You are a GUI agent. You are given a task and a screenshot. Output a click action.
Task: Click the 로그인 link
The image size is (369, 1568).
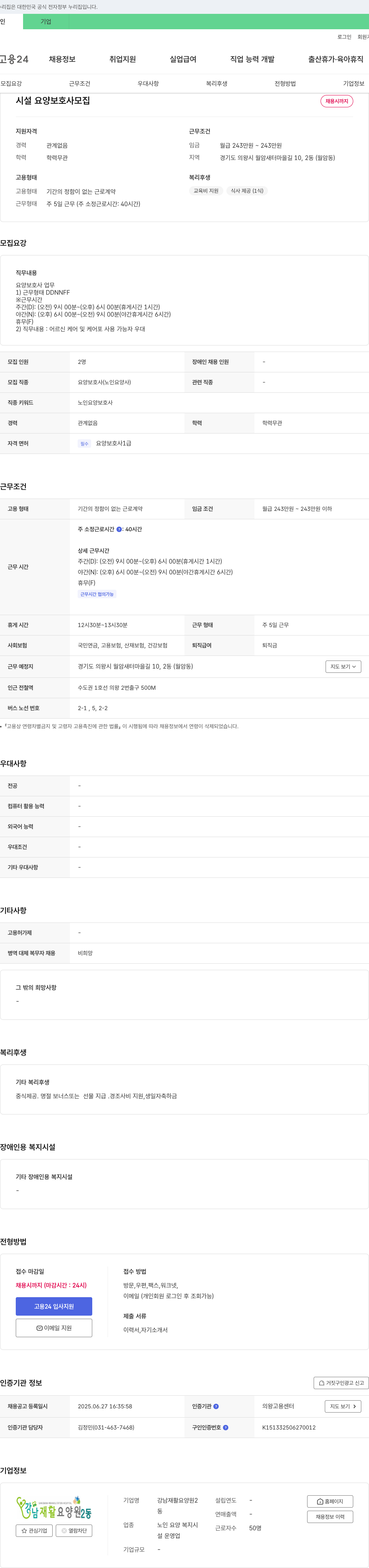pyautogui.click(x=344, y=37)
